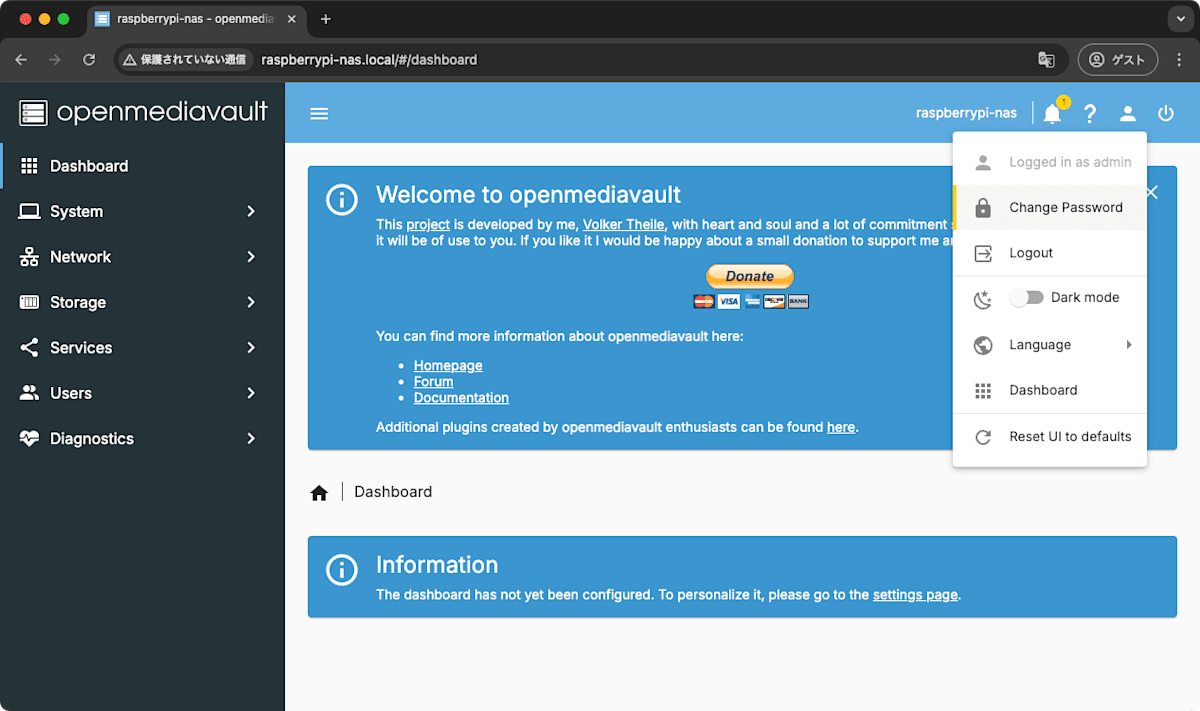The height and width of the screenshot is (711, 1200).
Task: Select Language in user menu
Action: (1050, 345)
